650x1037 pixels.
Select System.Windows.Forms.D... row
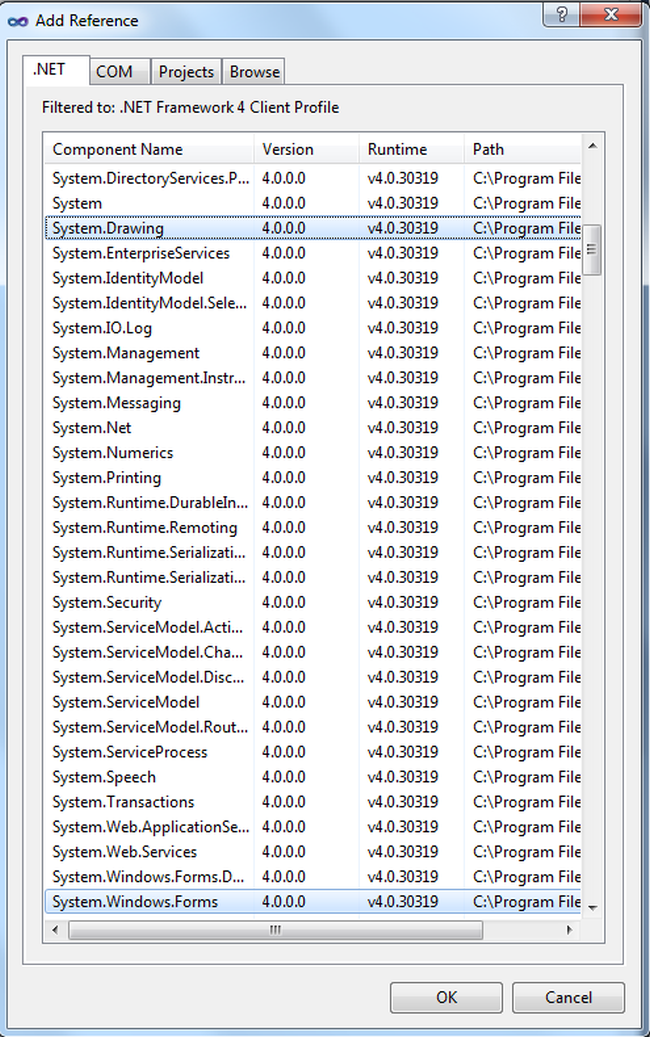[313, 876]
